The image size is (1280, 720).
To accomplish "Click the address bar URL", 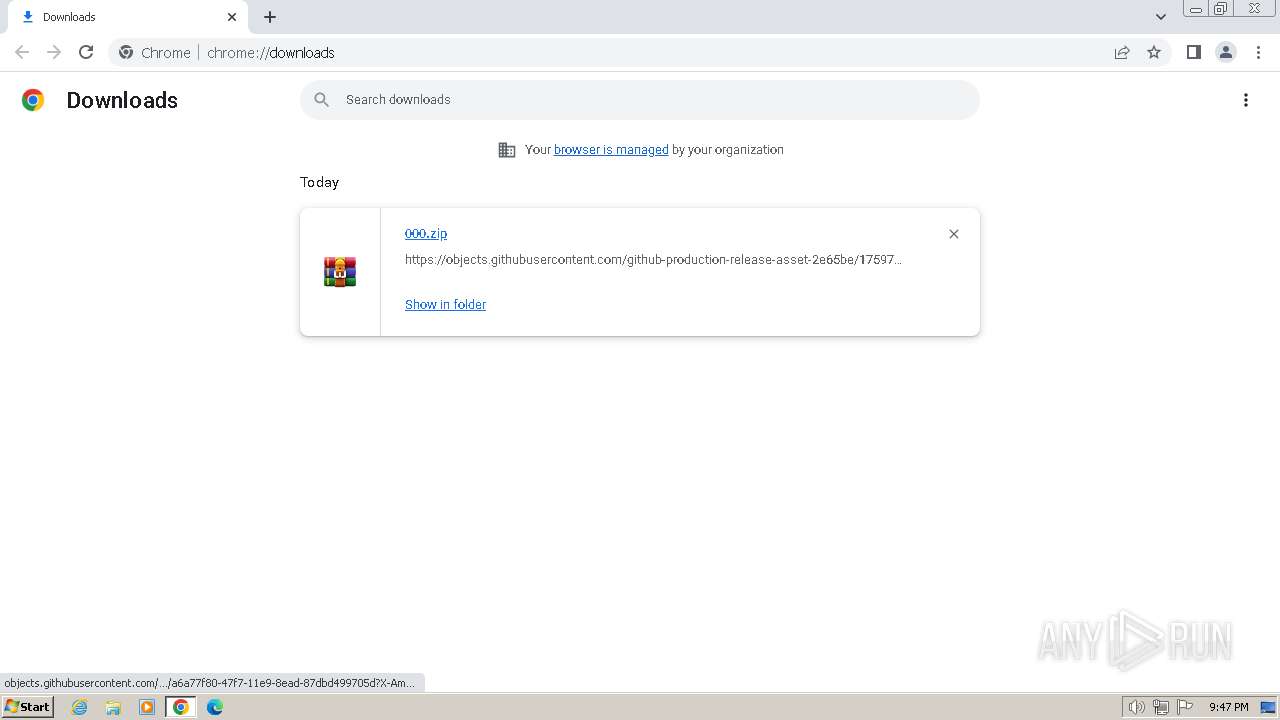I will pos(271,53).
